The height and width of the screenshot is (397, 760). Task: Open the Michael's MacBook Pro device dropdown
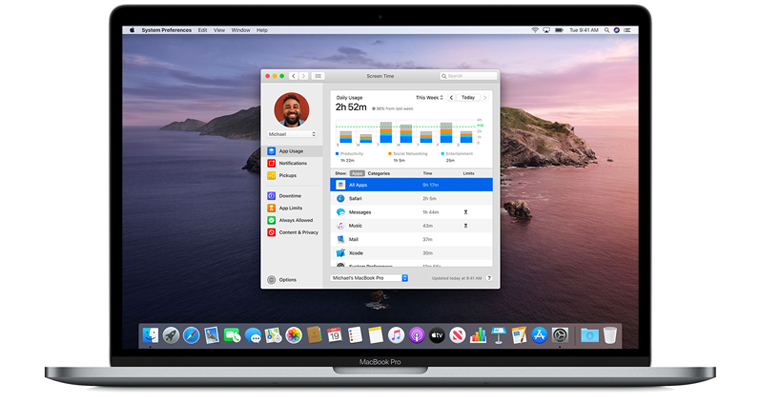369,278
